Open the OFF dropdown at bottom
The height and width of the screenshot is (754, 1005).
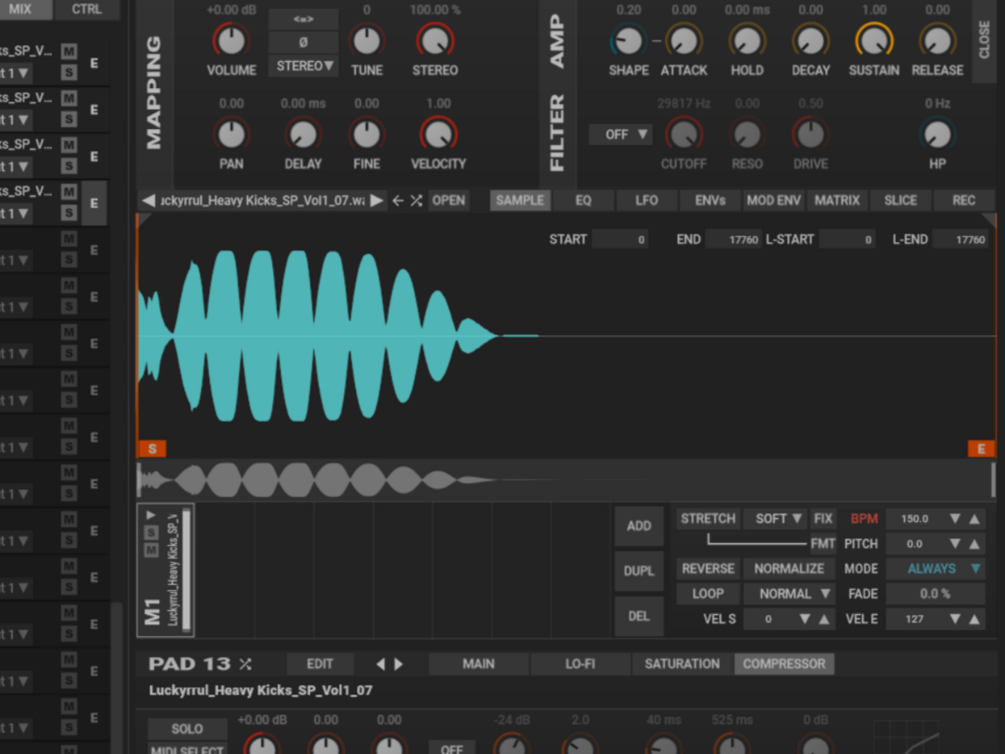[x=452, y=748]
